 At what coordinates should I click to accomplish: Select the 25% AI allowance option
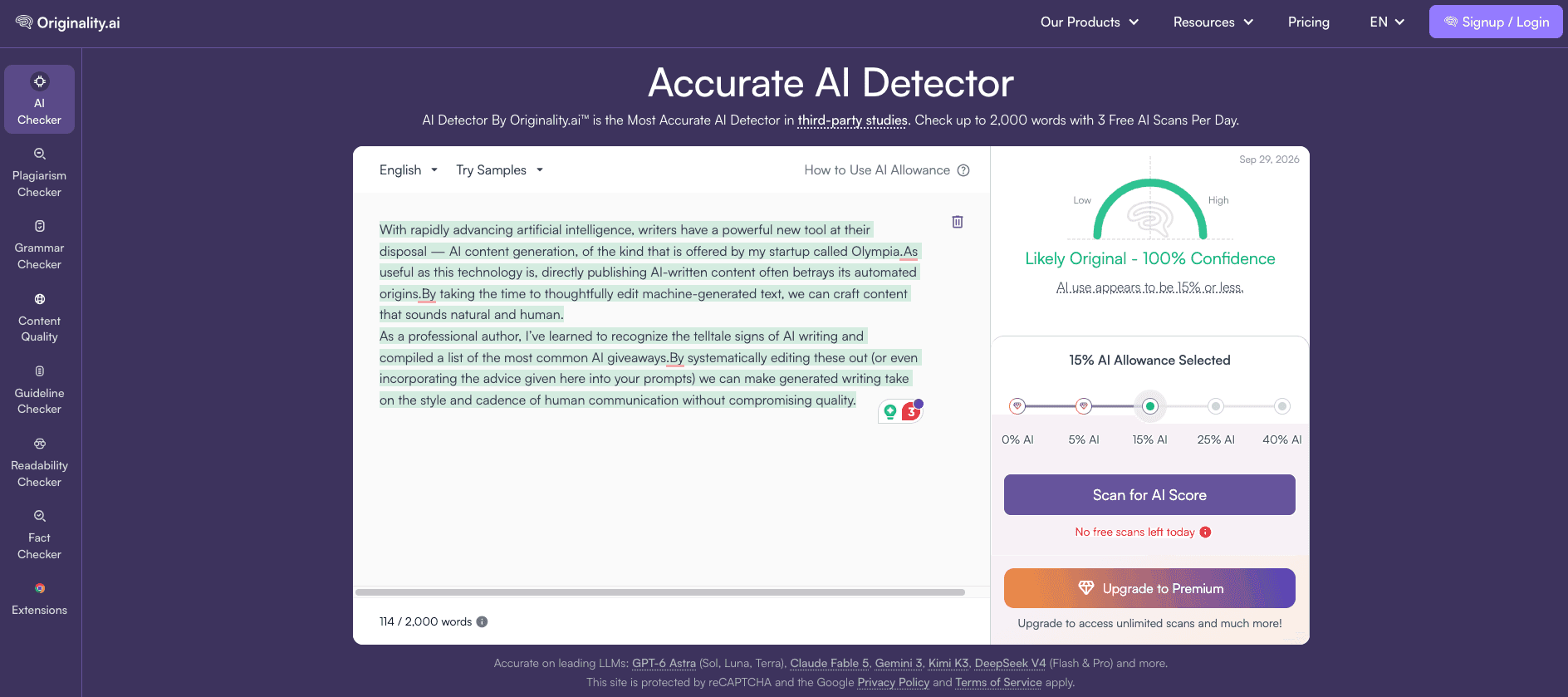point(1216,406)
